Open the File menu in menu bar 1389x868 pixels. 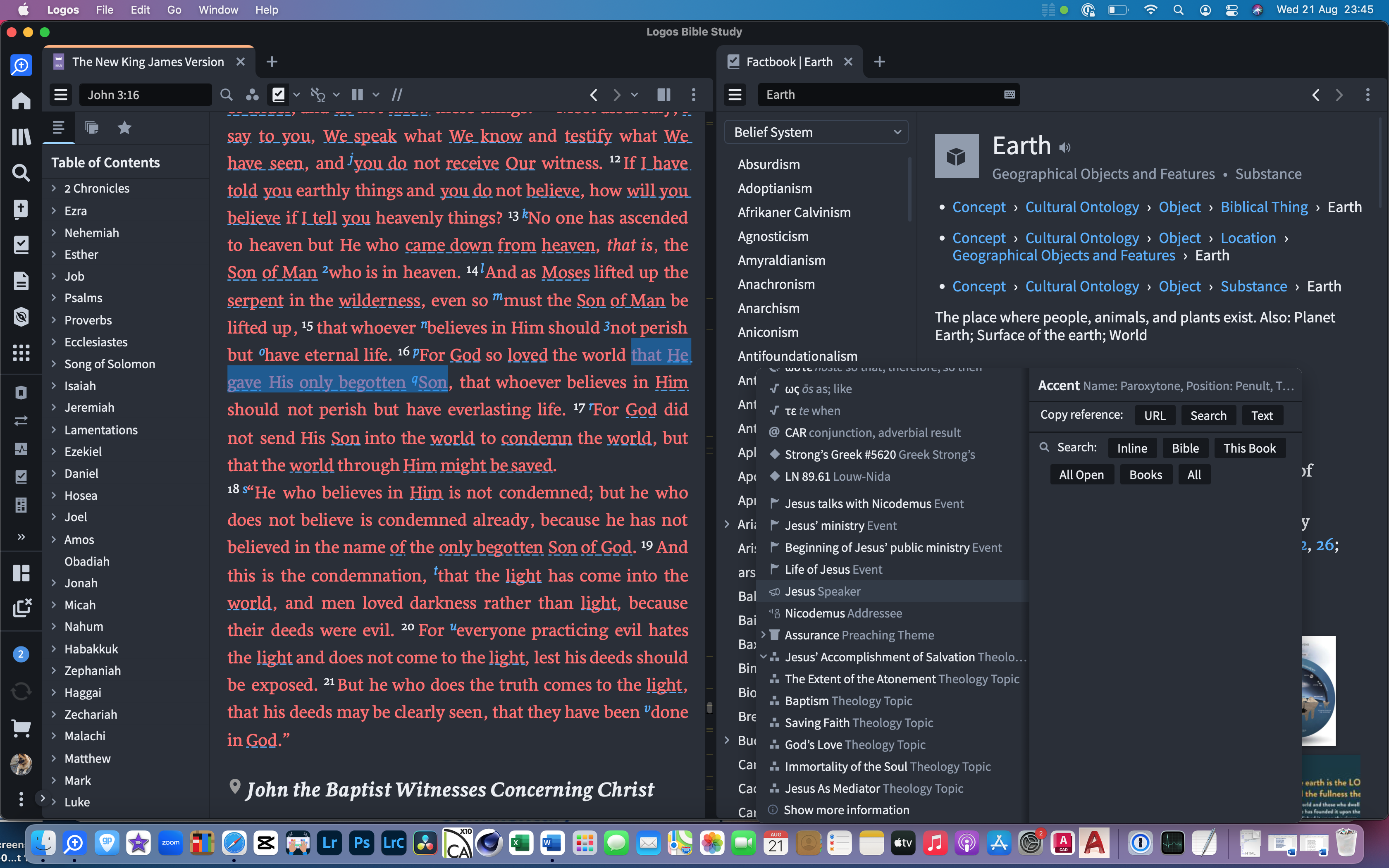click(x=105, y=10)
